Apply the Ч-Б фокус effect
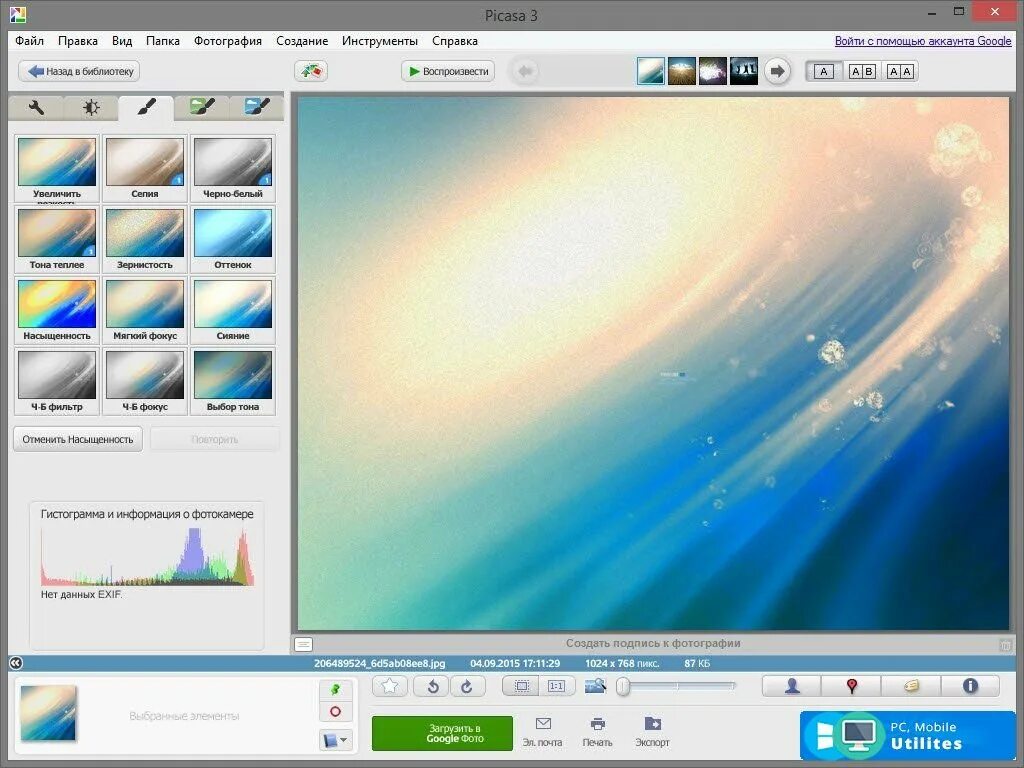The height and width of the screenshot is (768, 1024). [x=145, y=382]
